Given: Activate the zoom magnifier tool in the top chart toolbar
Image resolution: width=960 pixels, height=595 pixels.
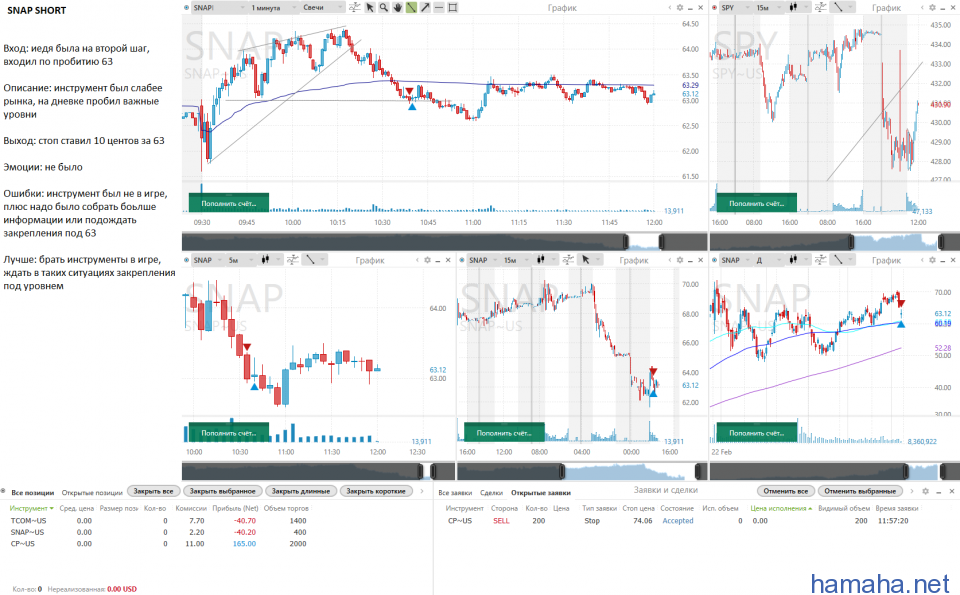Looking at the screenshot, I should [384, 7].
